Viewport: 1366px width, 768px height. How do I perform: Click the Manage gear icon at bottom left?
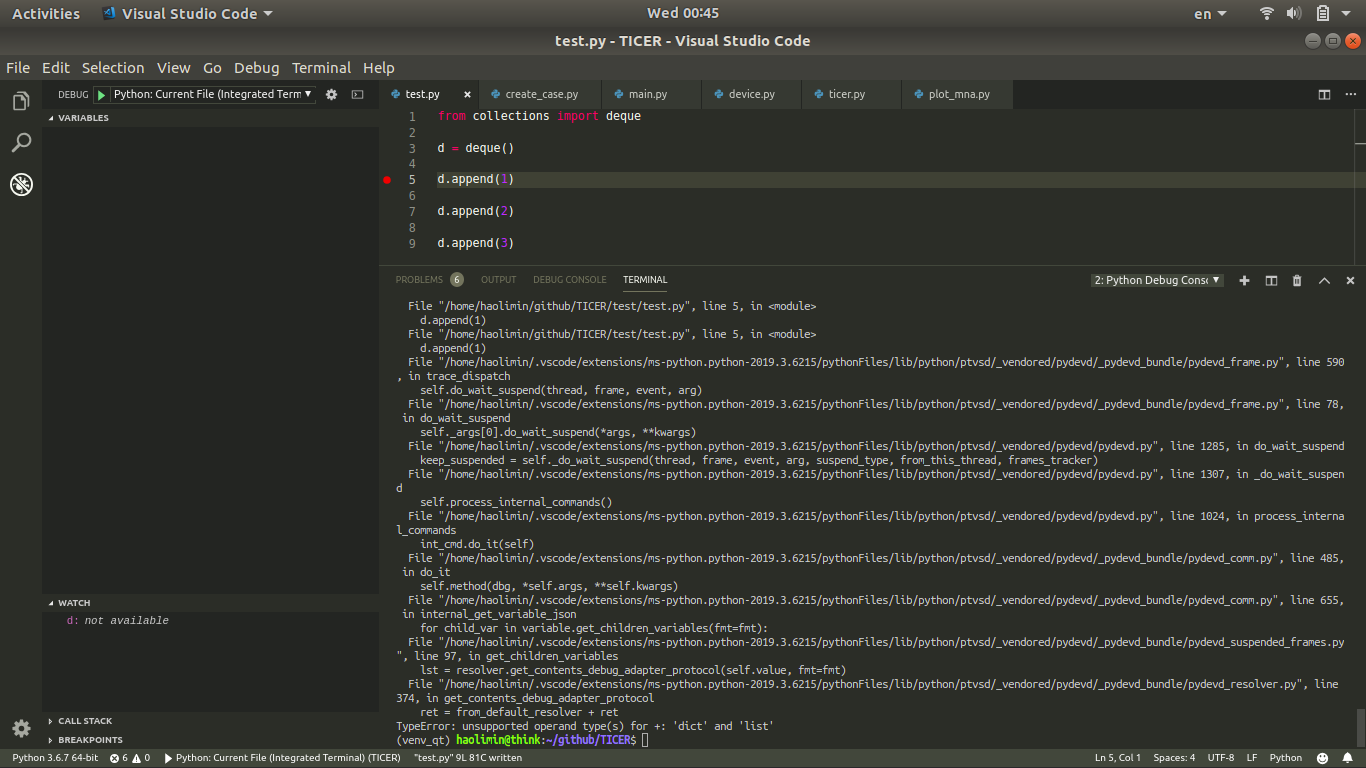click(21, 729)
